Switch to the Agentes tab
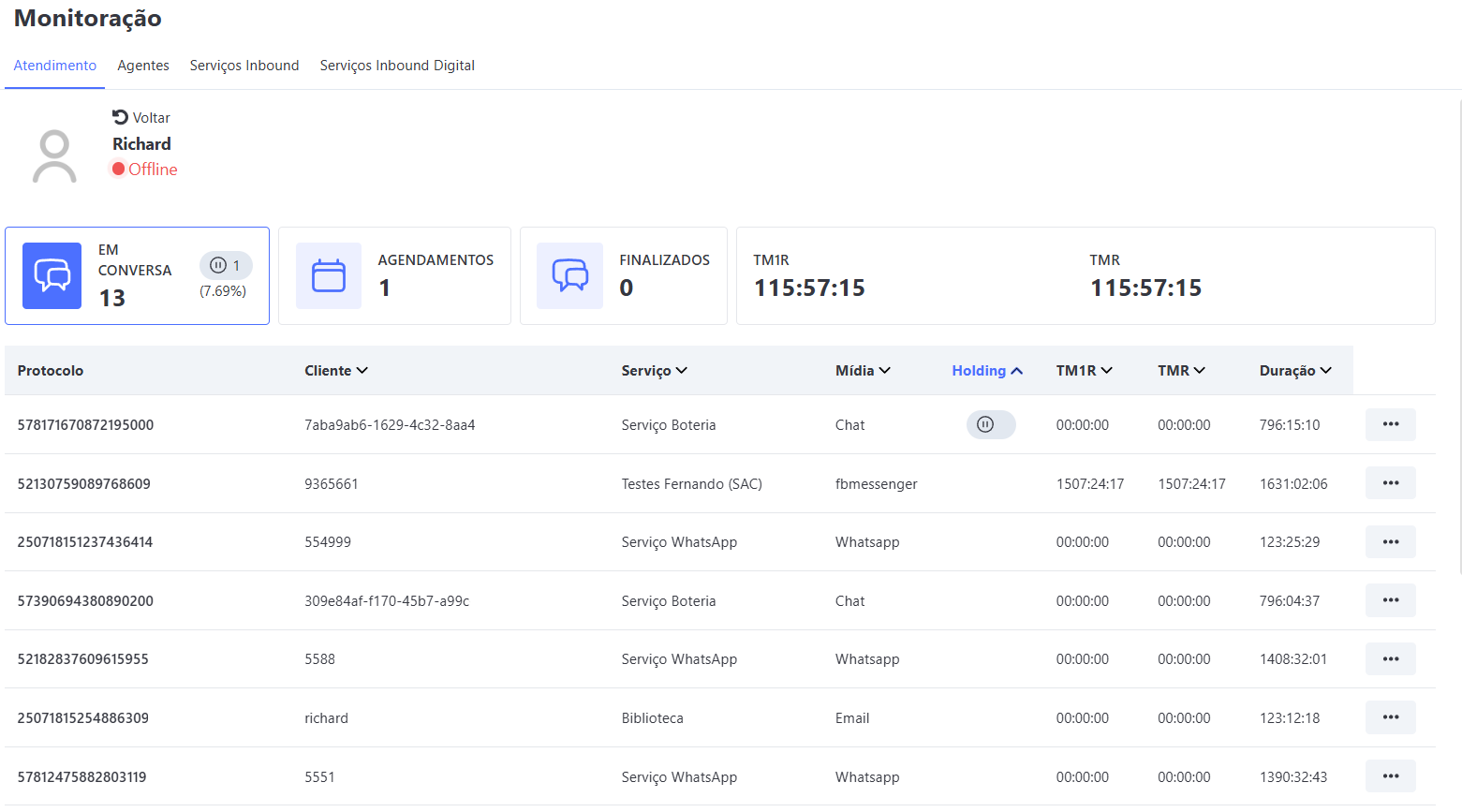This screenshot has width=1462, height=812. [x=143, y=66]
